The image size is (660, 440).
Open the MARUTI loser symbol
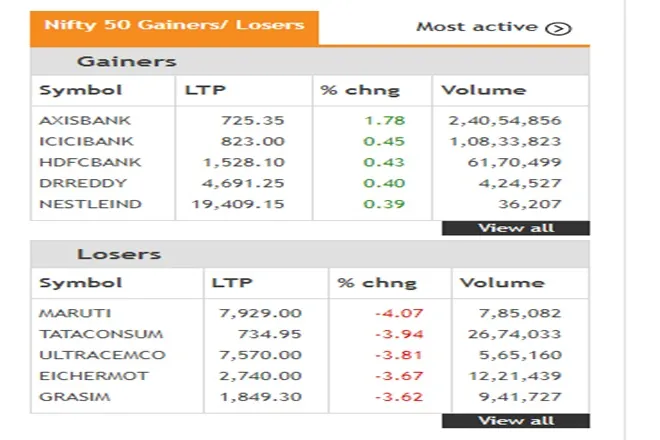click(75, 313)
